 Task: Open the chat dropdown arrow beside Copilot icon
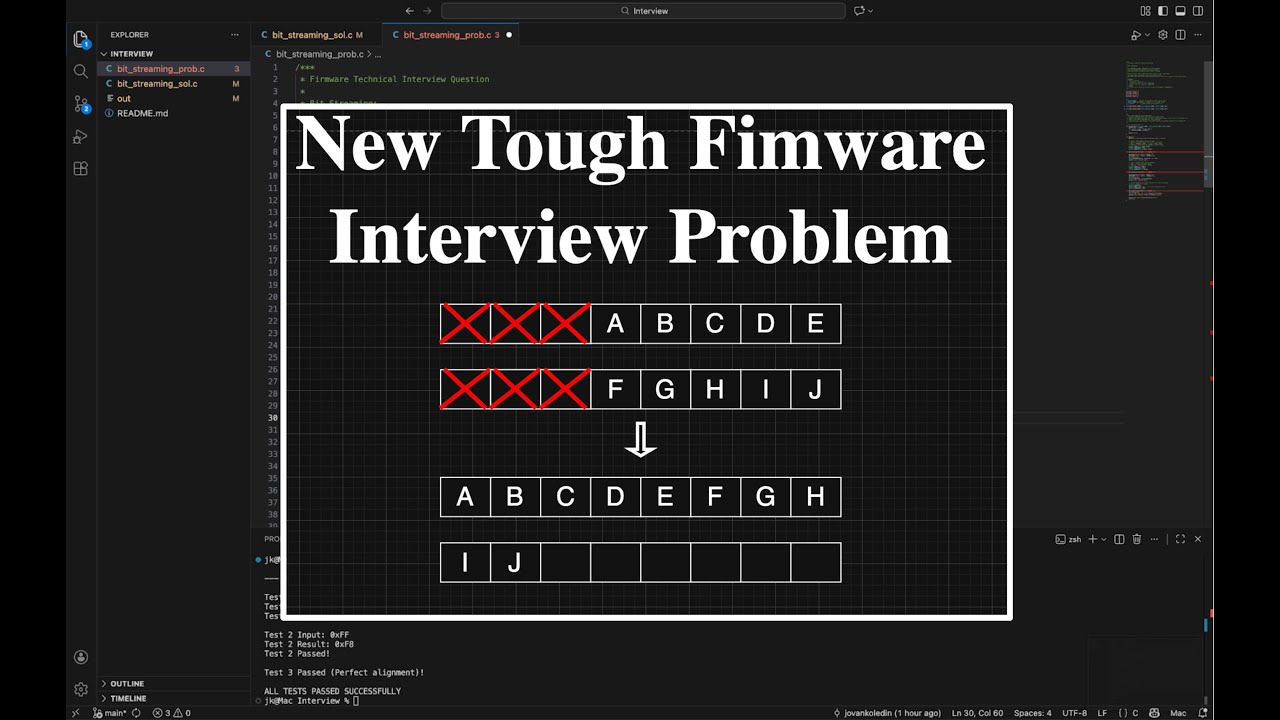pos(870,10)
